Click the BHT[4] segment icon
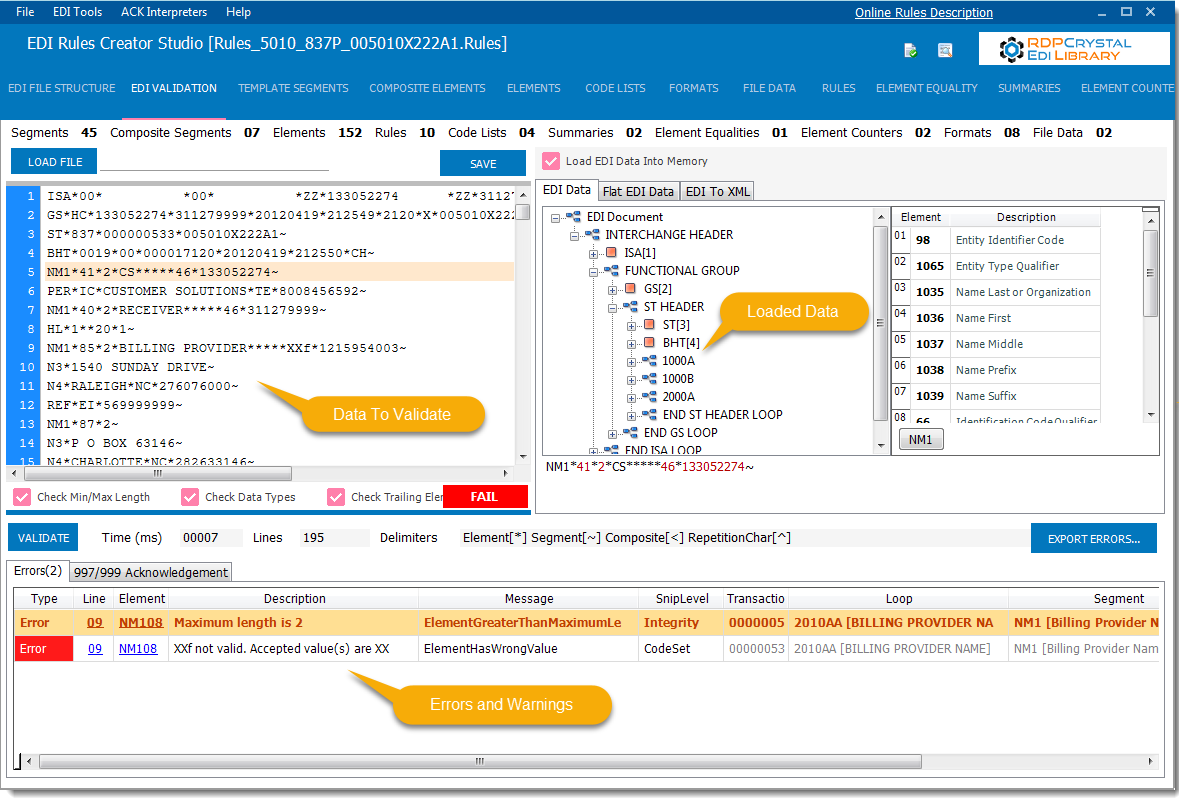 coord(650,343)
